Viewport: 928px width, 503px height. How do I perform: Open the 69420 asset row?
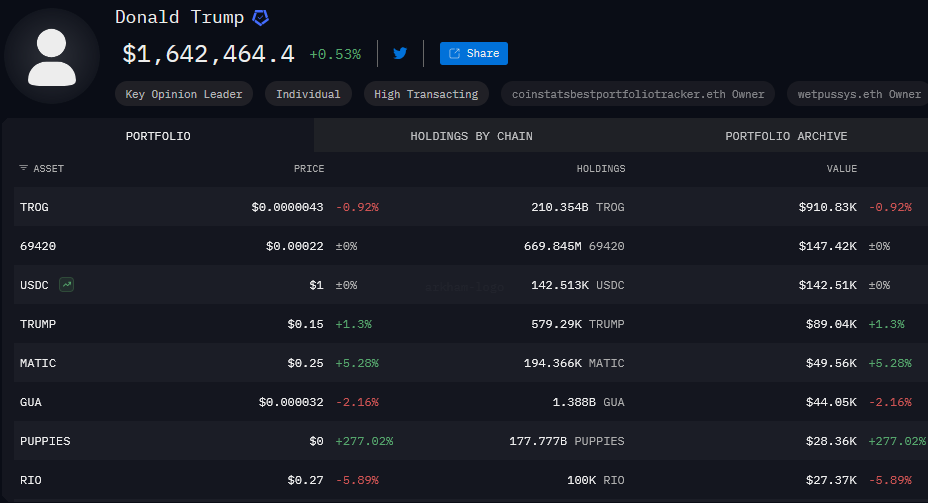[471, 246]
